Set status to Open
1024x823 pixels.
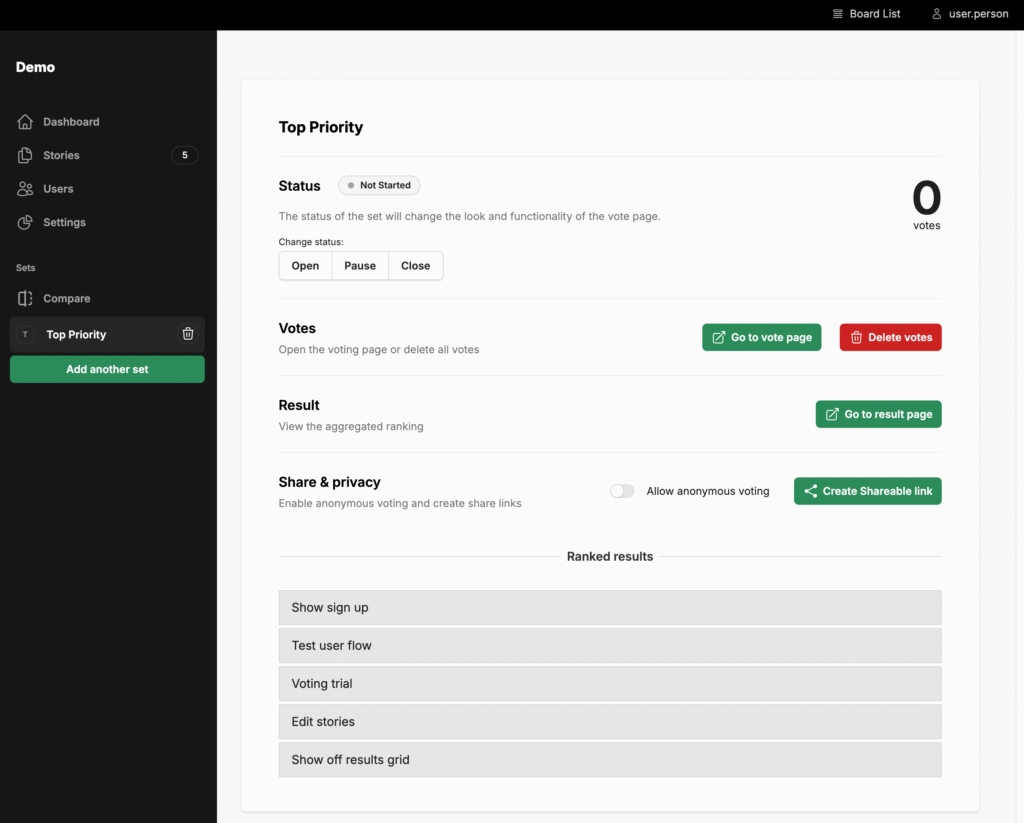click(305, 266)
